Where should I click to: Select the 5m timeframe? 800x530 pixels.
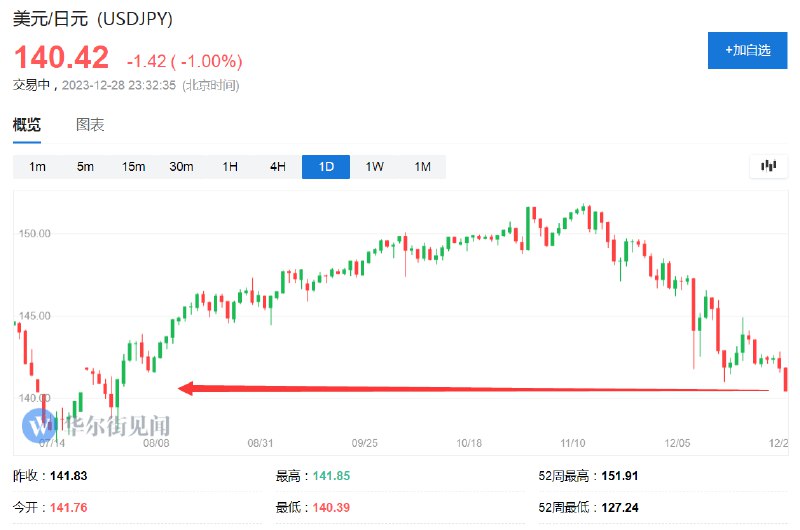click(x=85, y=167)
